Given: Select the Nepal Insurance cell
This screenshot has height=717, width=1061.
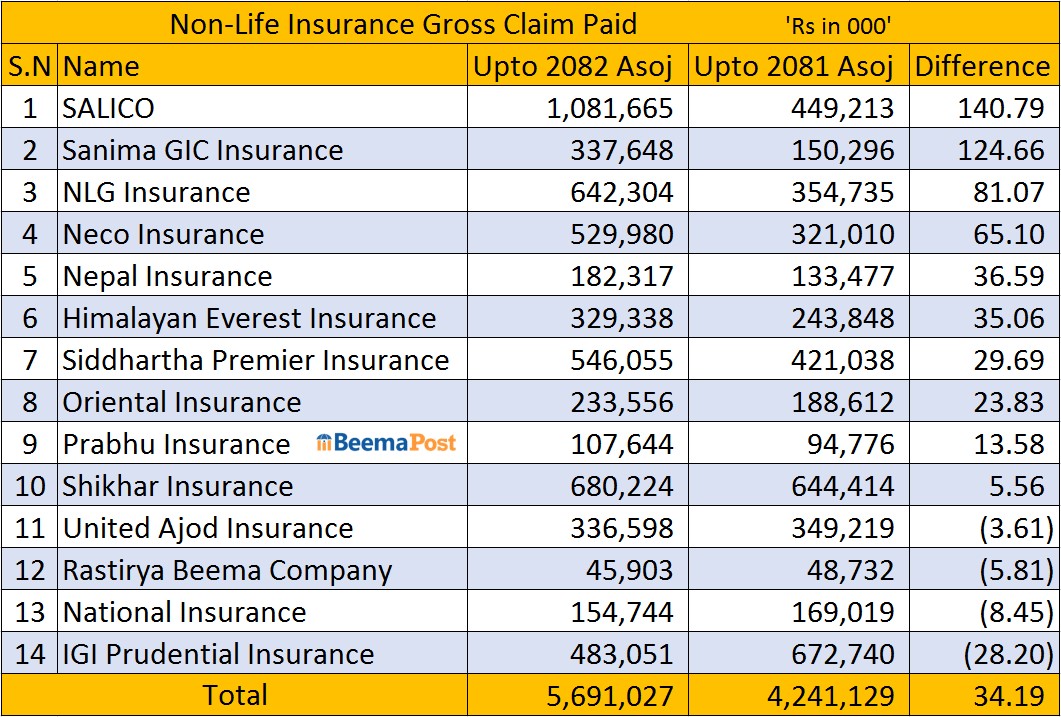Looking at the screenshot, I should [167, 276].
